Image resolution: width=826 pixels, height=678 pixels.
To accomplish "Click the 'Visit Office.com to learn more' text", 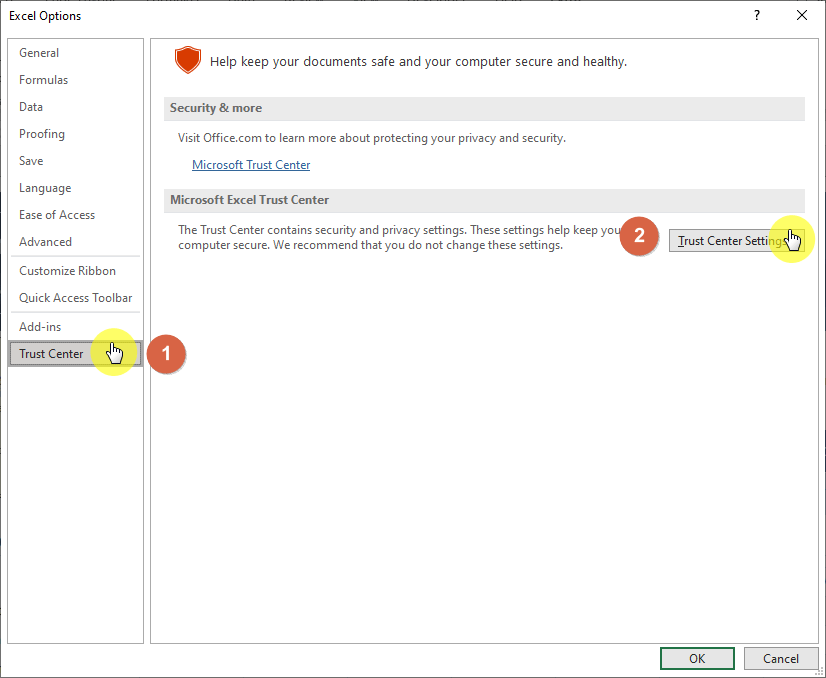I will click(x=371, y=138).
